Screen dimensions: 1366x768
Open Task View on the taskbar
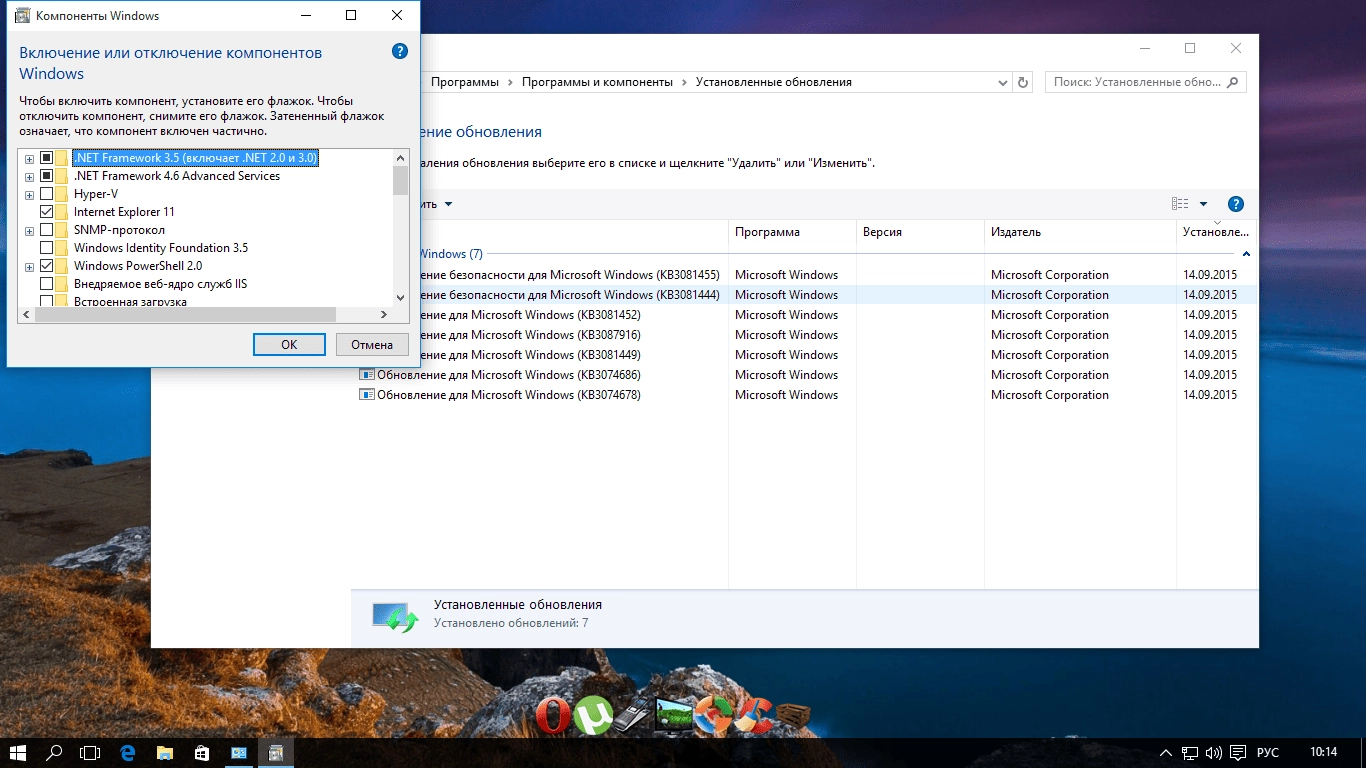[x=91, y=753]
